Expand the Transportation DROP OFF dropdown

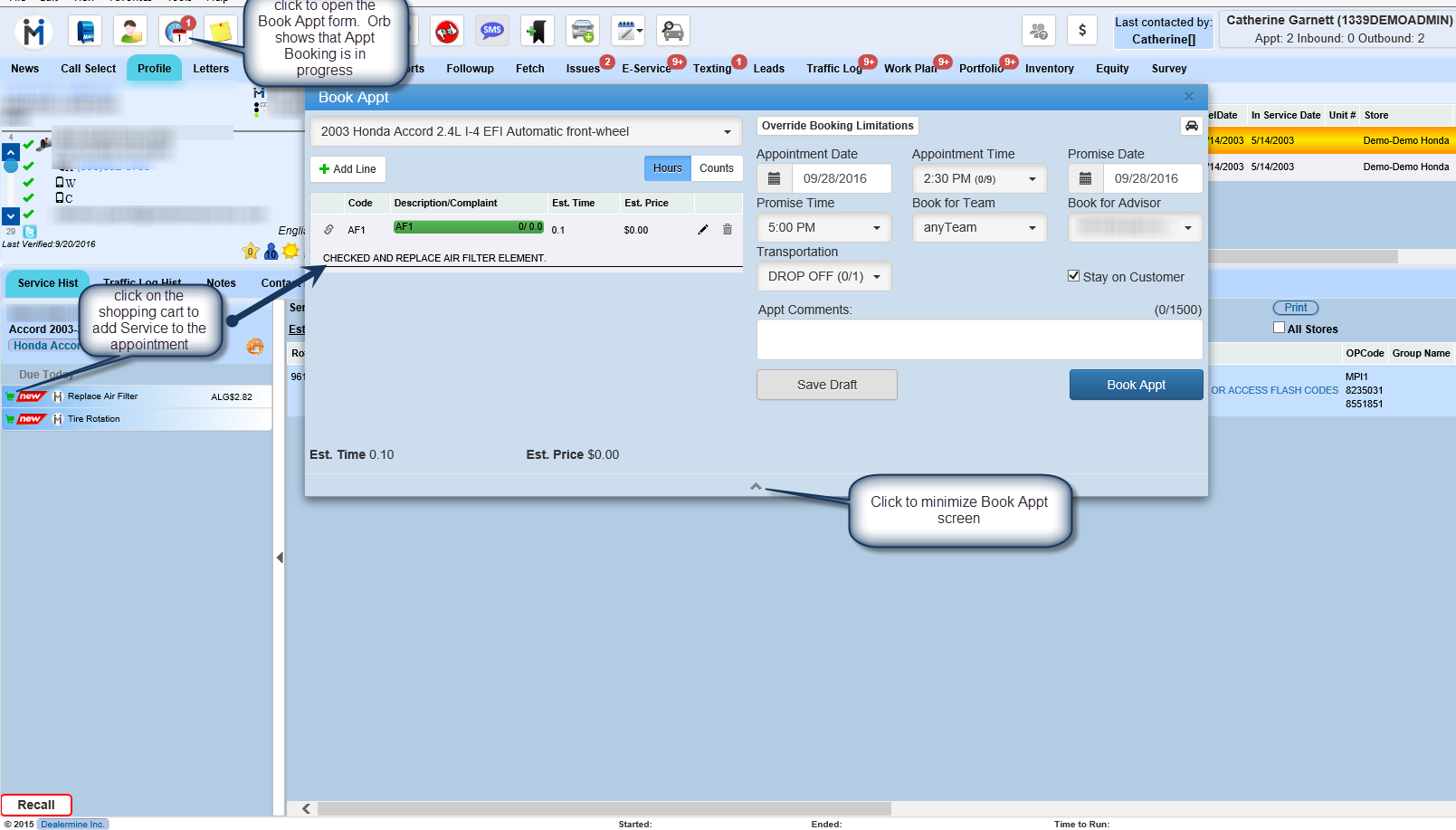click(x=823, y=277)
